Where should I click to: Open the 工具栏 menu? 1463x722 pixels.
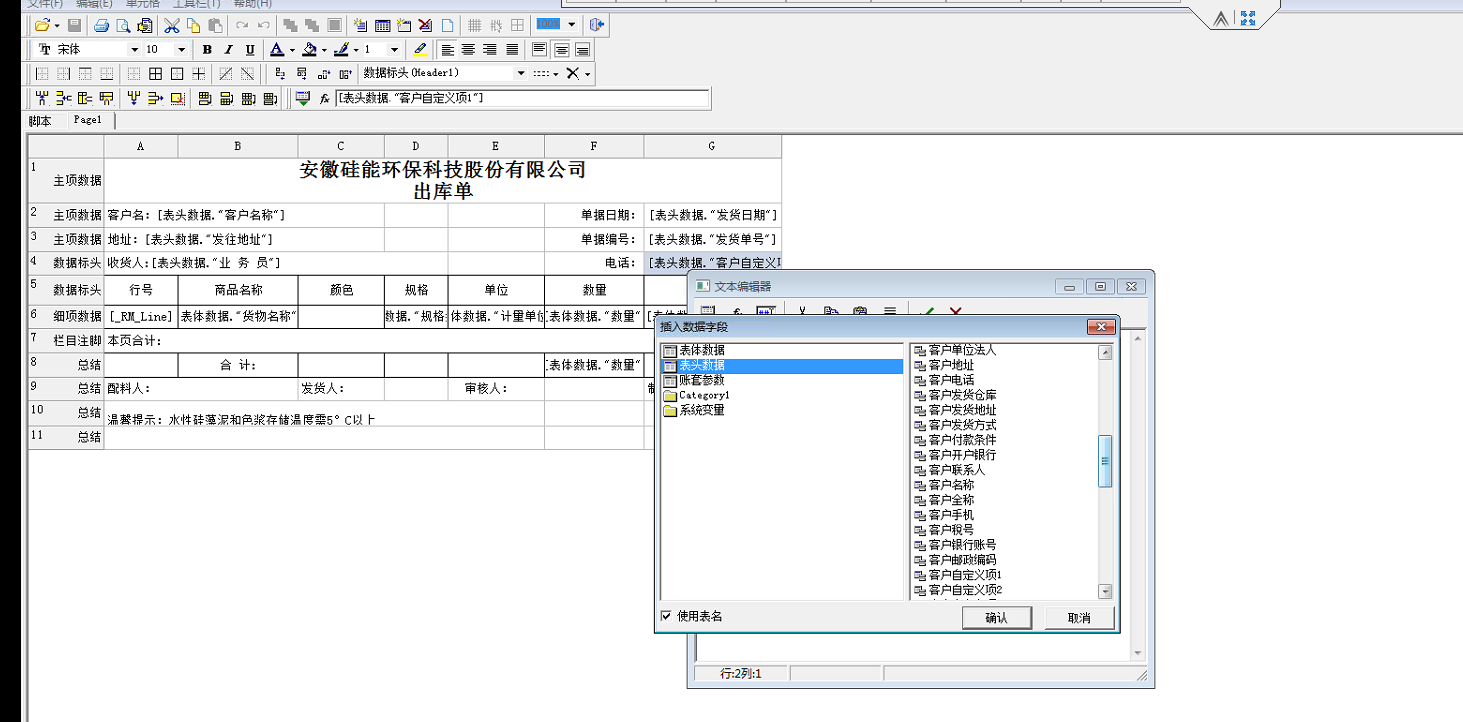[197, 4]
